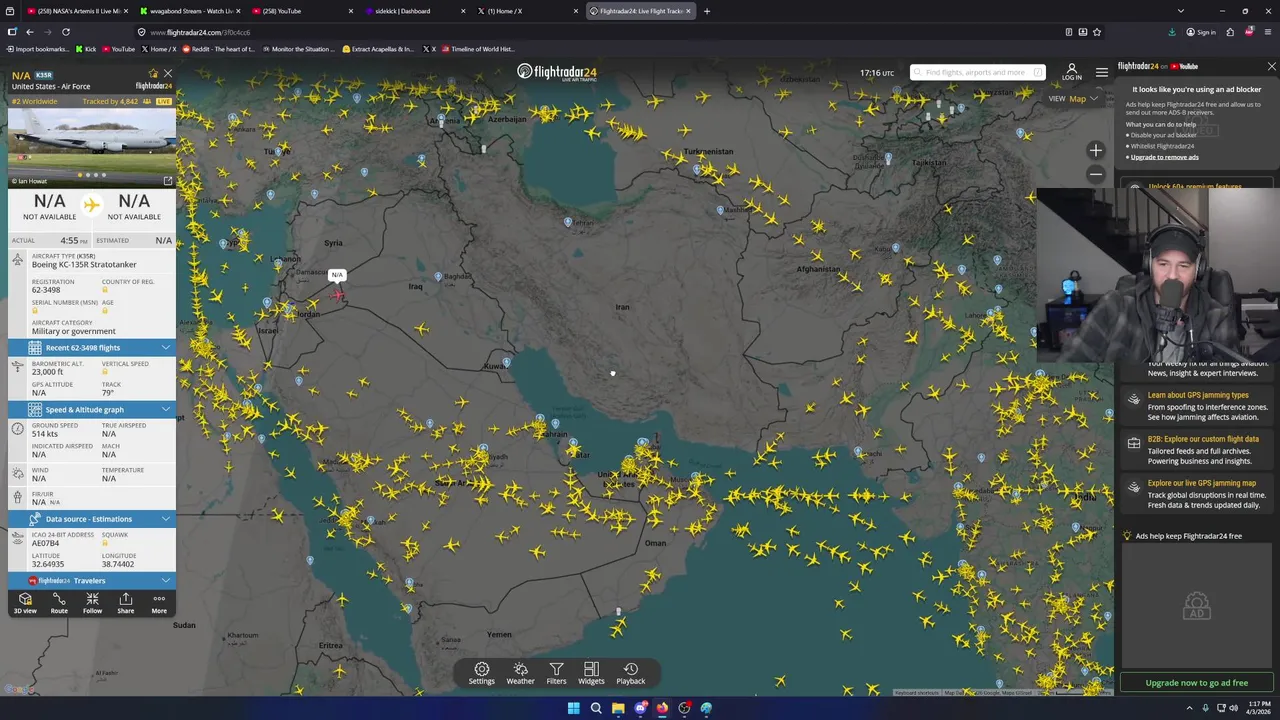Click the LOG IN user icon
1280x720 pixels.
[x=1072, y=72]
